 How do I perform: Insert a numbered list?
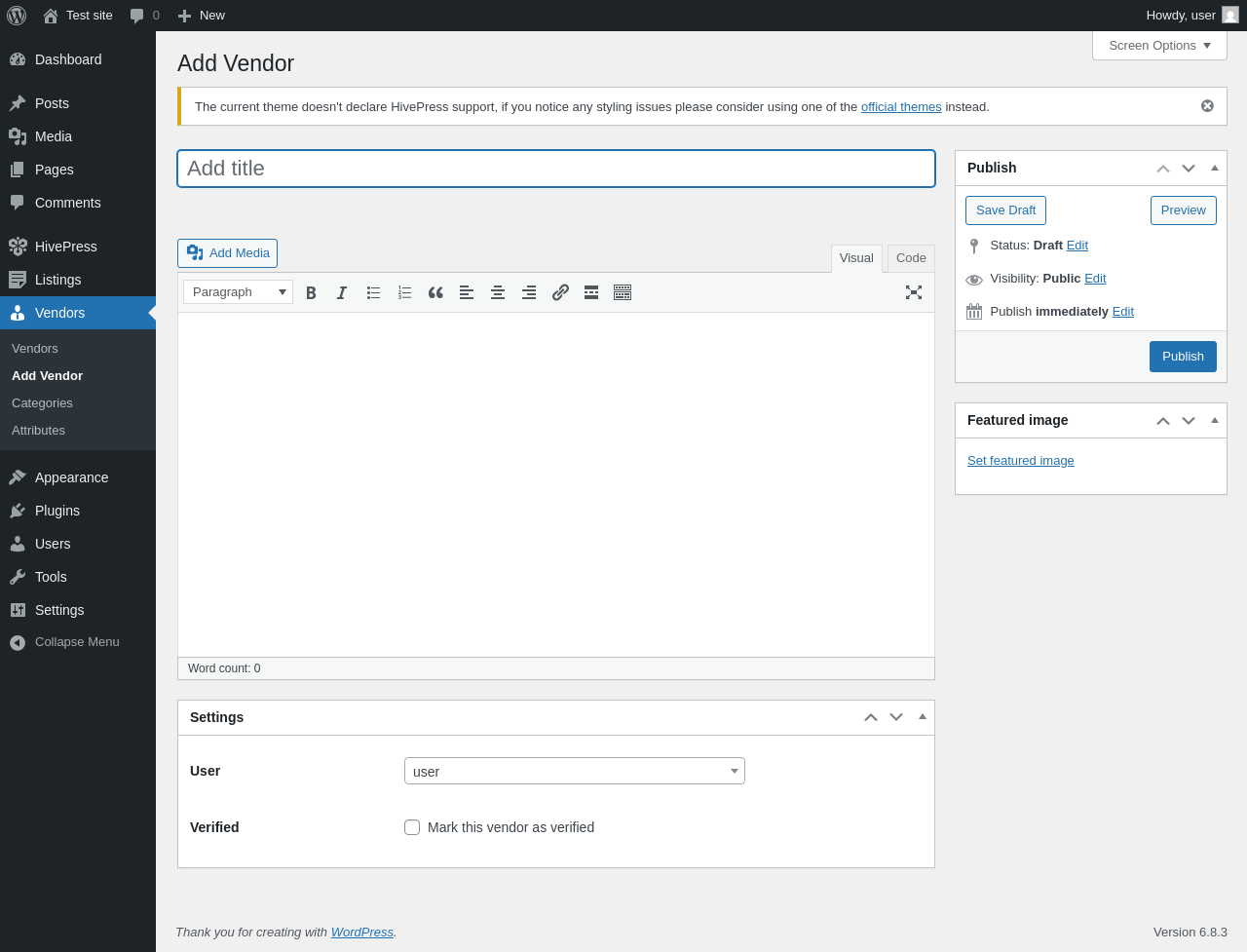[x=404, y=292]
